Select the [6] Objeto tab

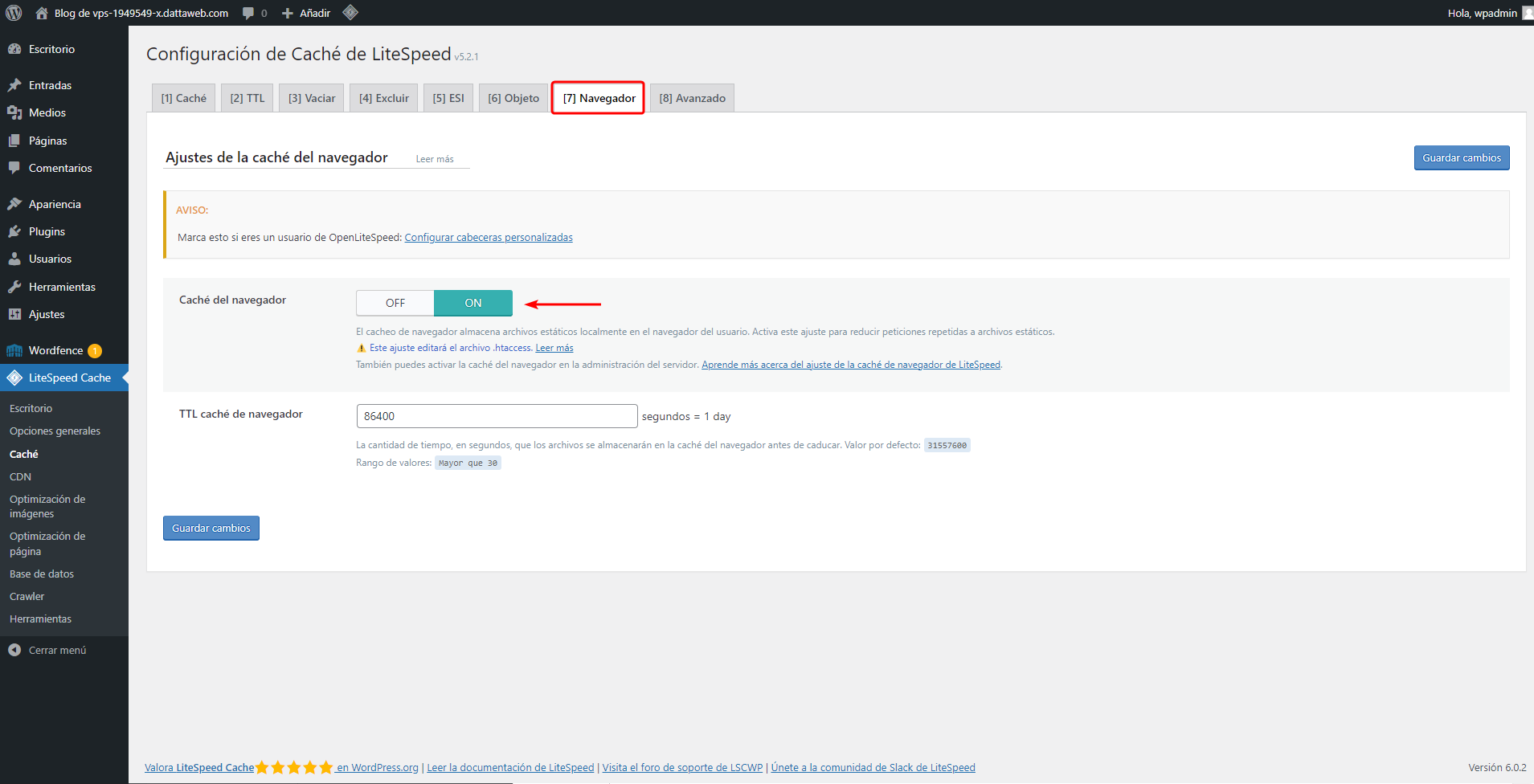click(513, 98)
